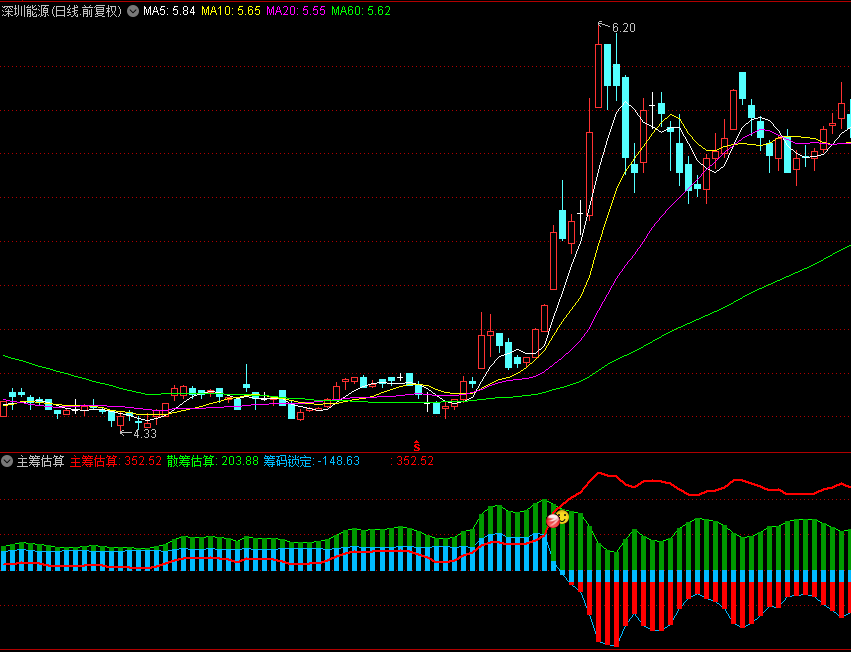Click the 6.20 high price label
851x652 pixels.
624,28
